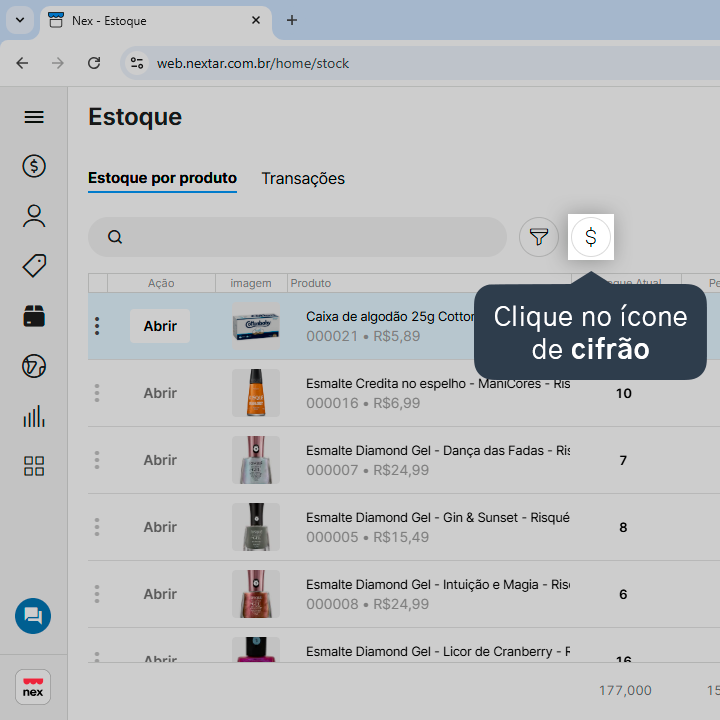Click the nex logo at the sidebar bottom

click(x=33, y=687)
